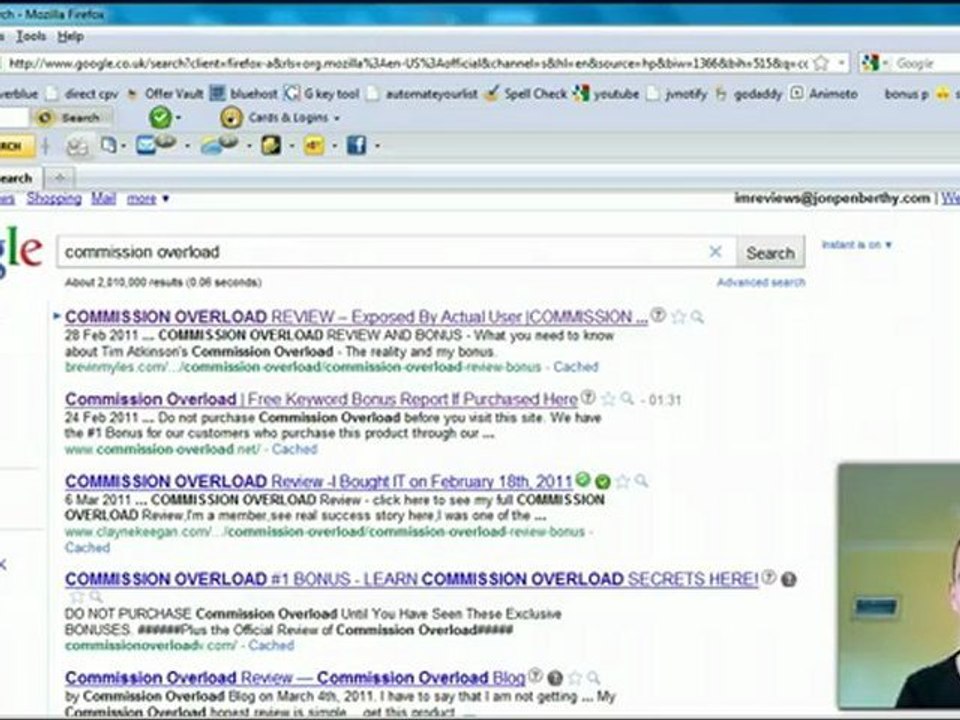This screenshot has width=960, height=720.
Task: Click the question mark icon on first search result
Action: pyautogui.click(x=658, y=315)
